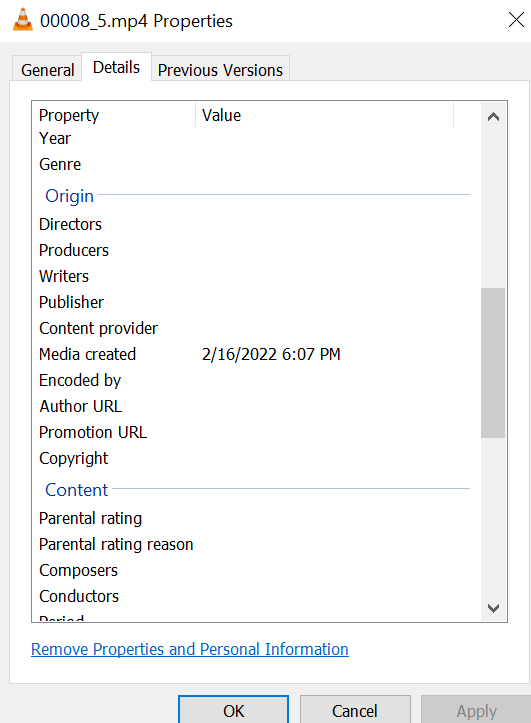Viewport: 531px width, 723px height.
Task: Select the Details tab
Action: tap(116, 67)
